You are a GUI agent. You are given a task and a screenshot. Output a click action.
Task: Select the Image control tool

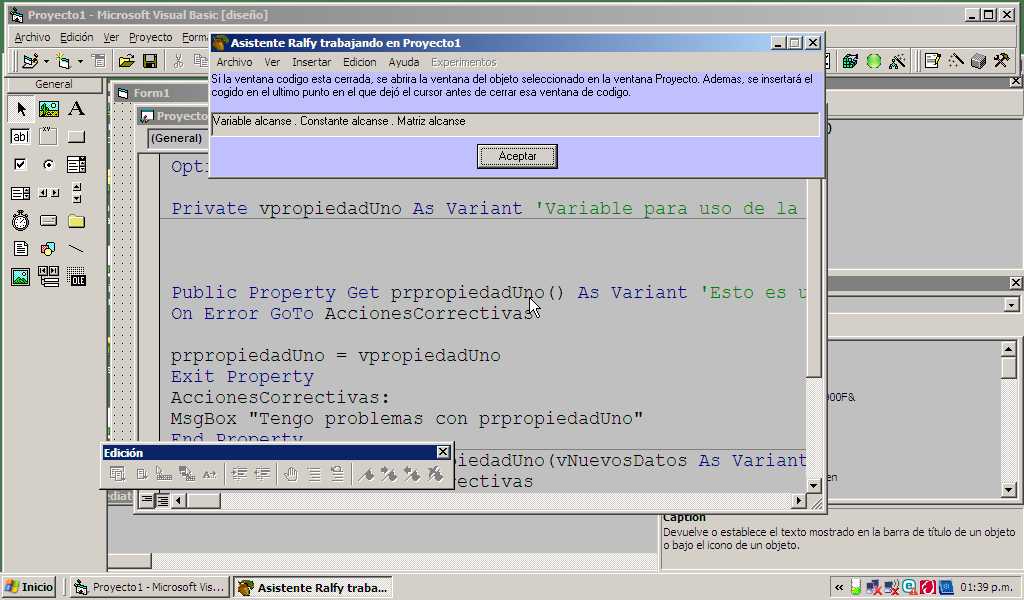(x=21, y=277)
